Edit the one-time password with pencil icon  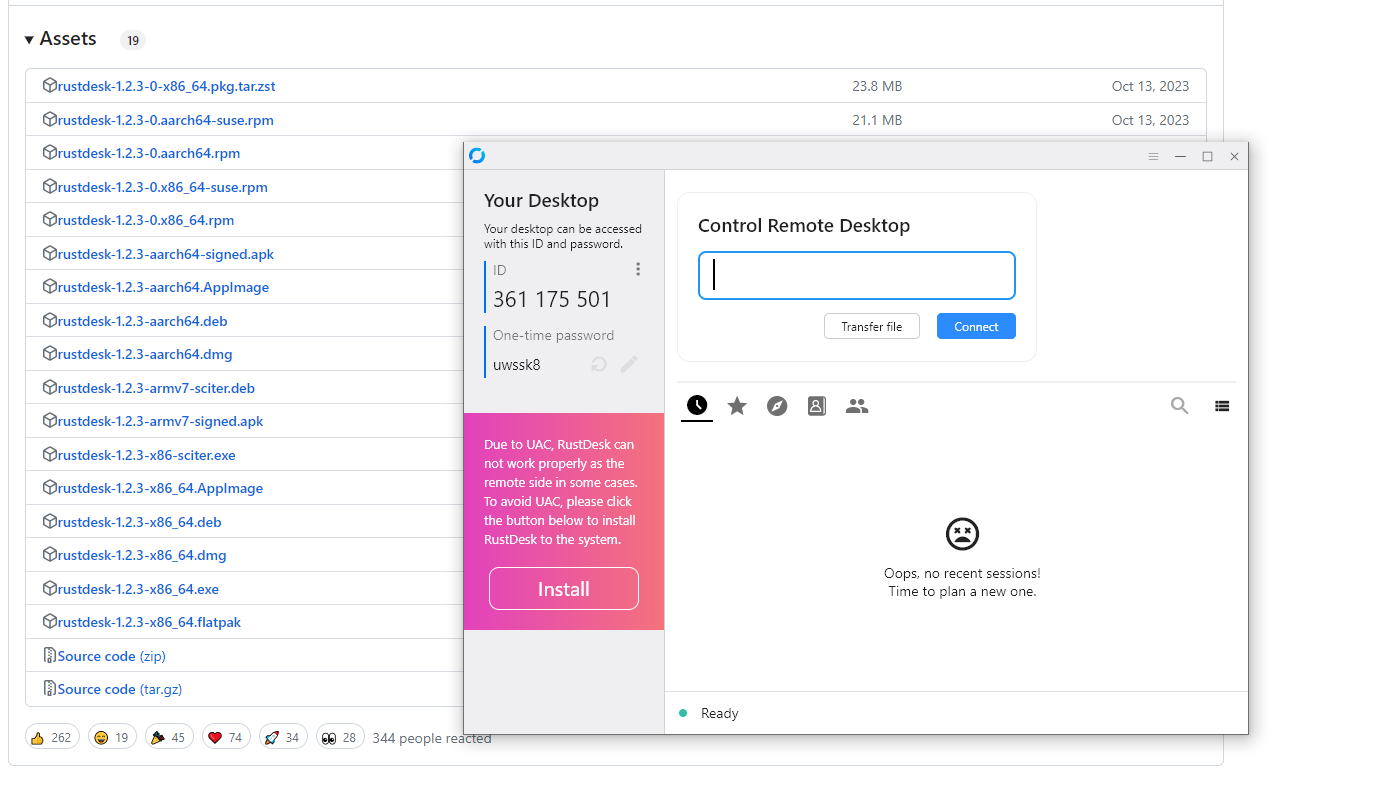point(629,364)
